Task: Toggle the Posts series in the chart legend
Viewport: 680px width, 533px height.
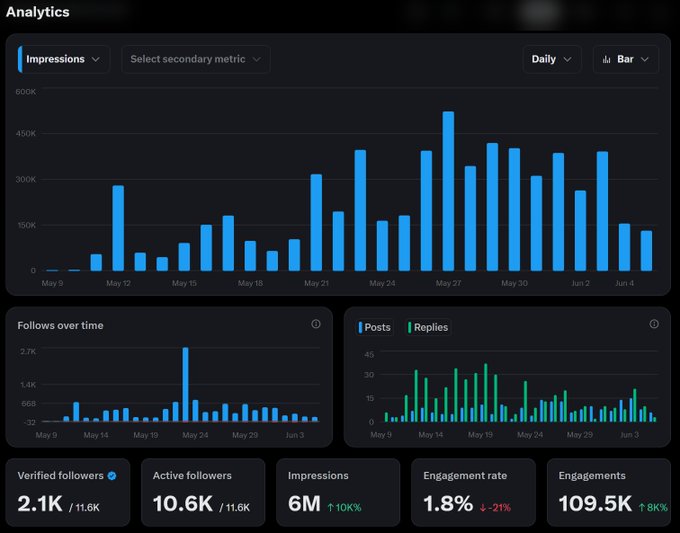Action: click(374, 327)
